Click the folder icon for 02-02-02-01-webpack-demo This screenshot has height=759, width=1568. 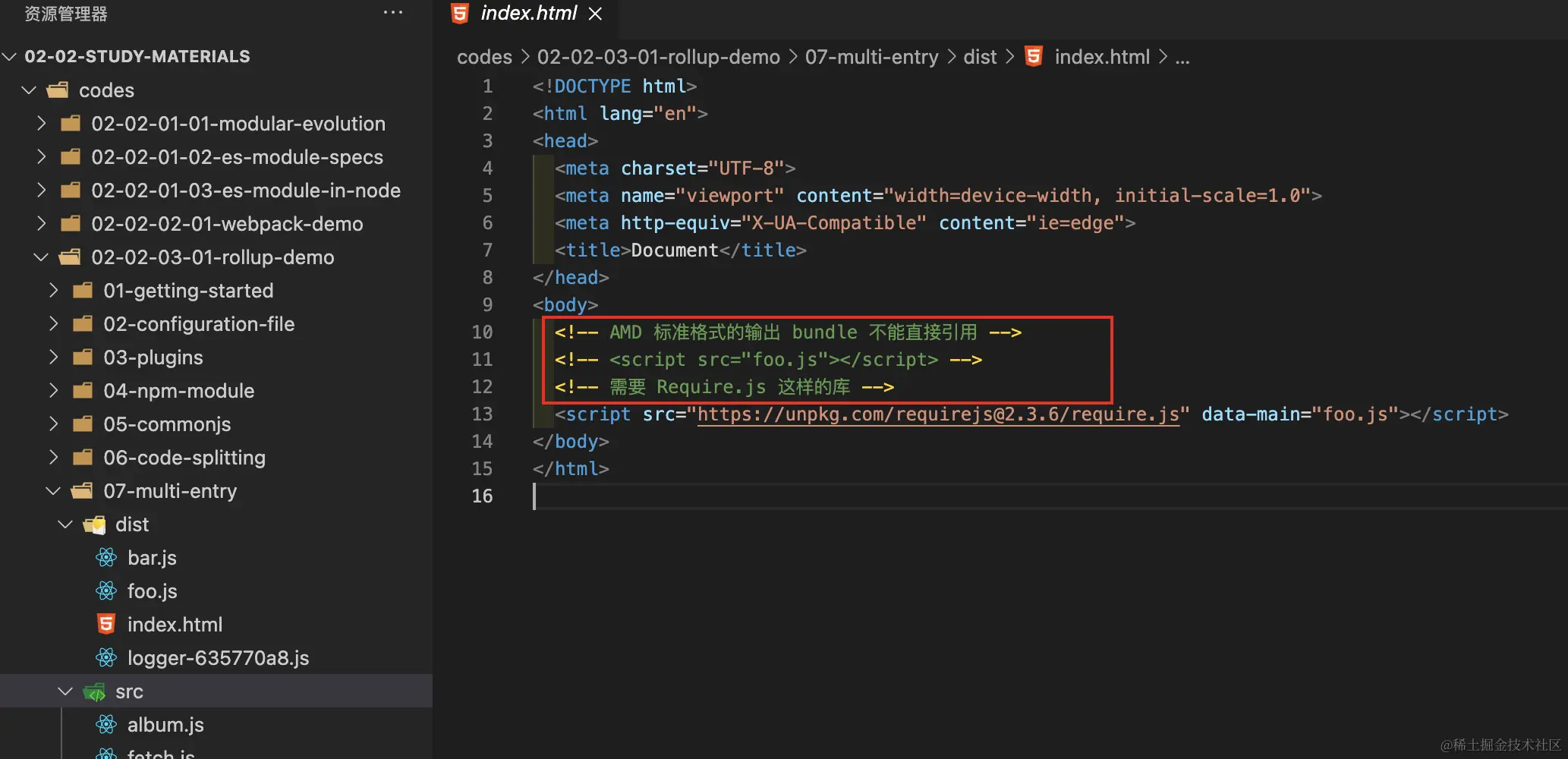tap(71, 224)
